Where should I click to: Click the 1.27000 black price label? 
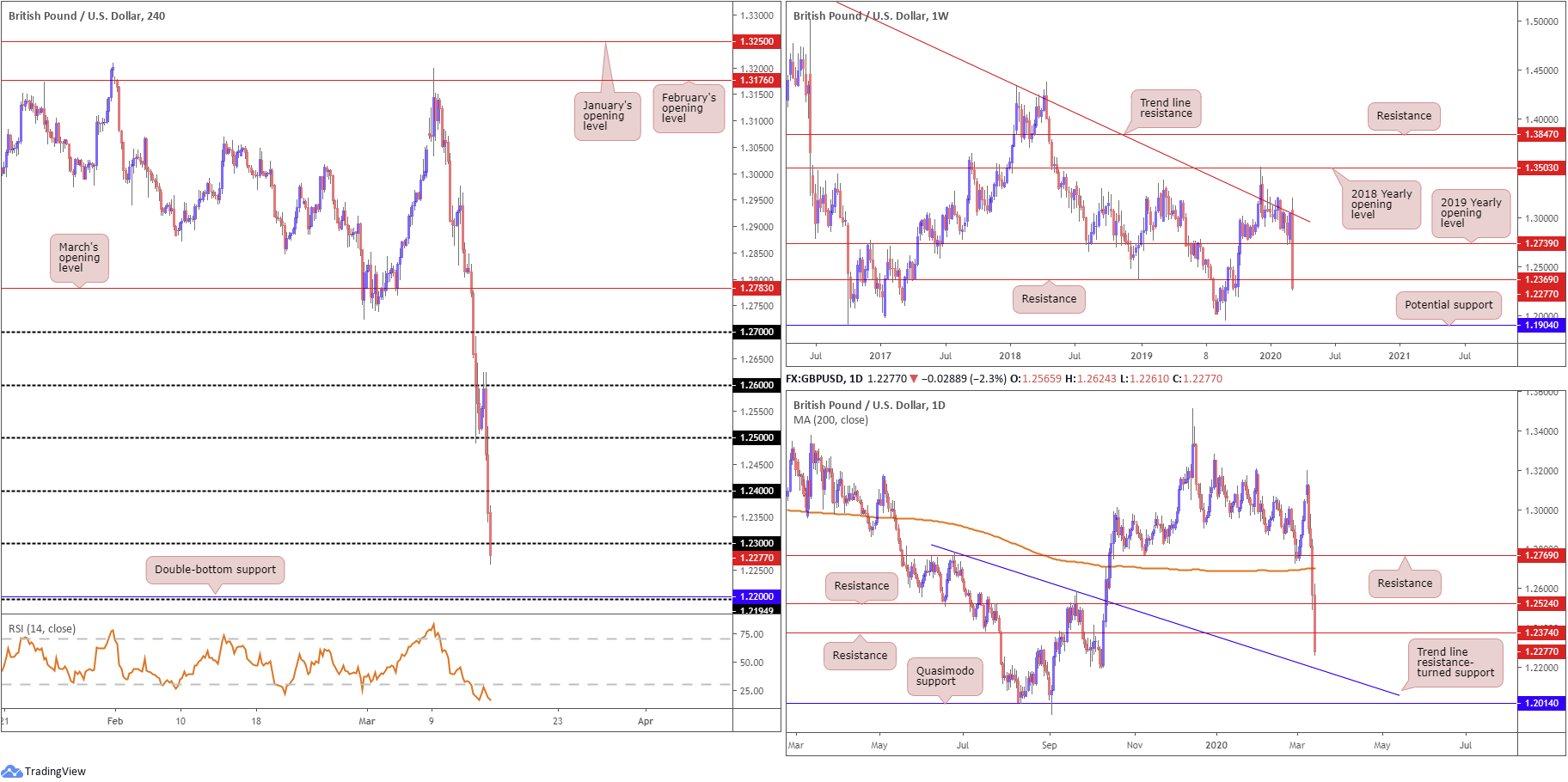[756, 332]
